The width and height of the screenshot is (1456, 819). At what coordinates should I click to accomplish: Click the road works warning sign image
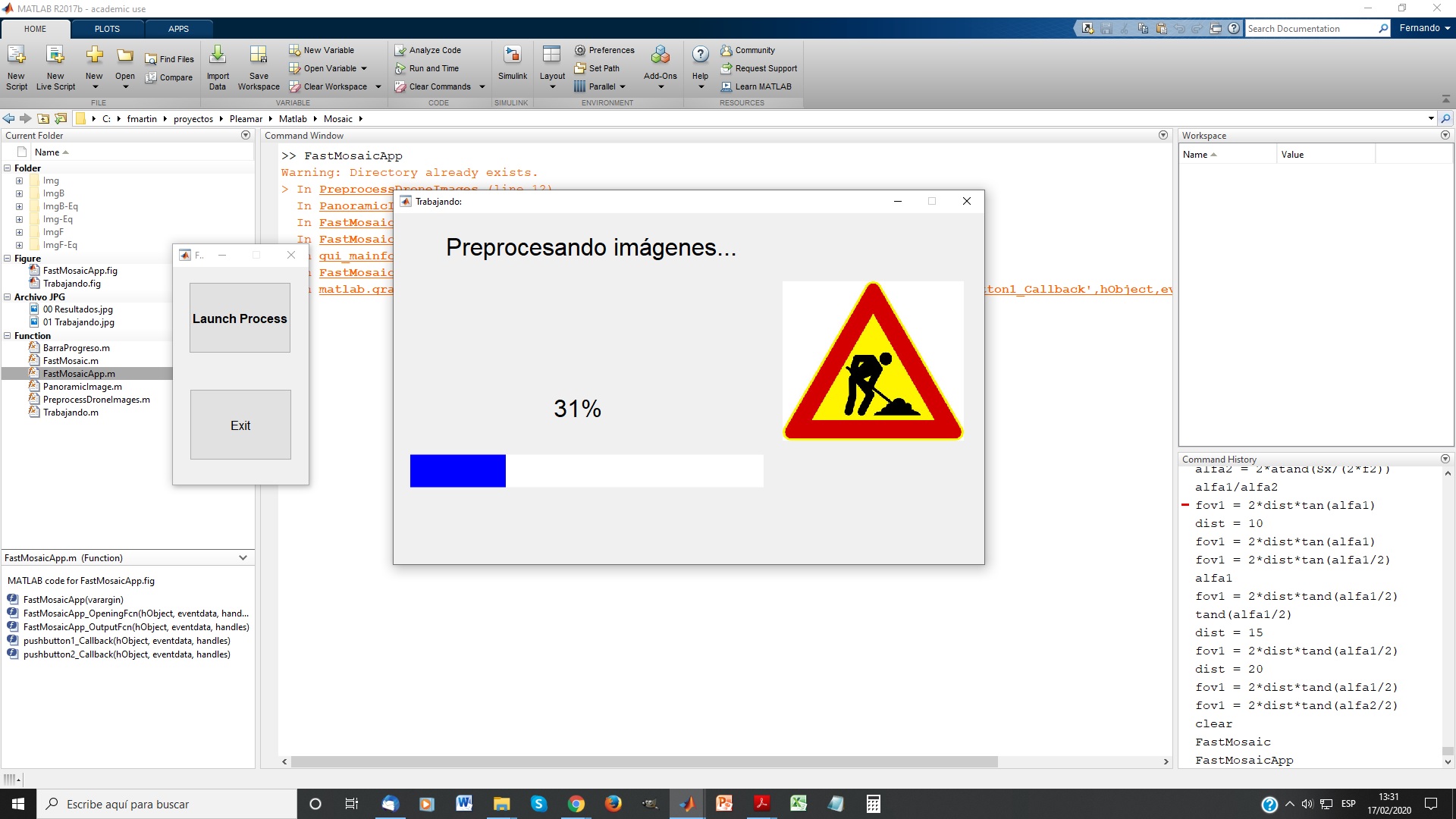point(873,361)
